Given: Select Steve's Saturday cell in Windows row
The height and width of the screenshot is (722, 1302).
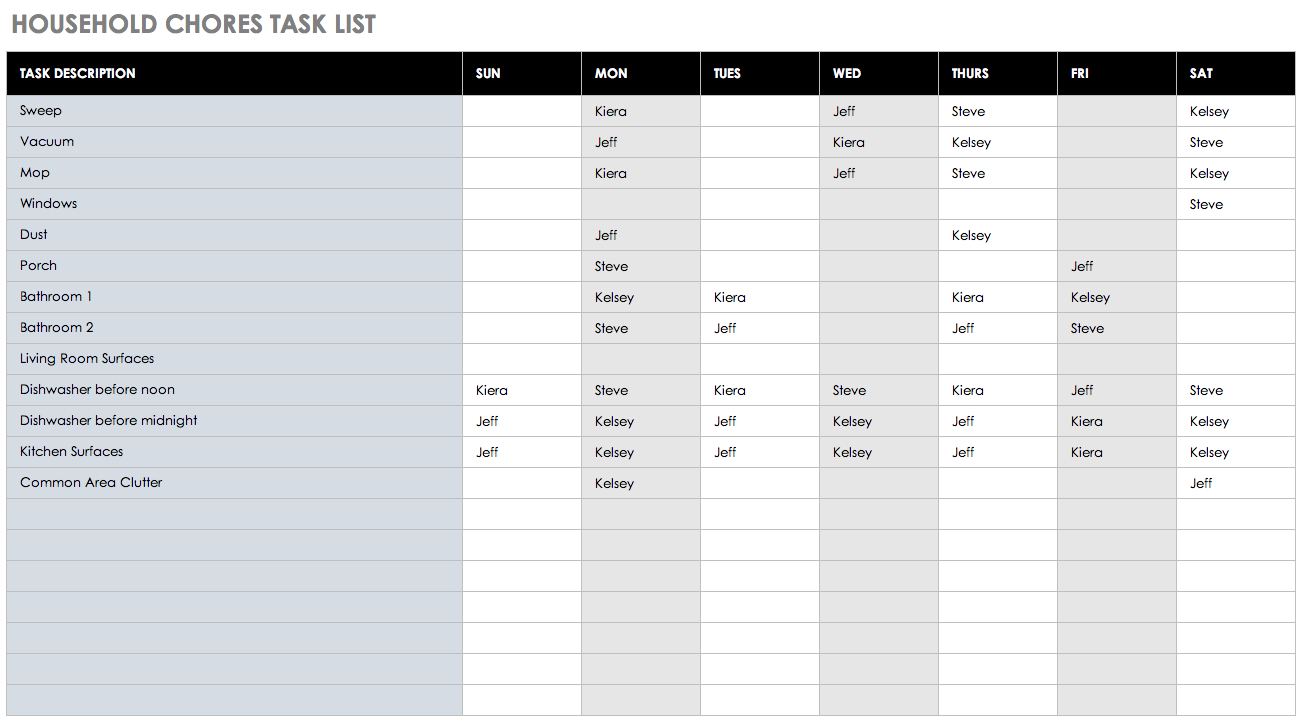Looking at the screenshot, I should tap(1206, 204).
